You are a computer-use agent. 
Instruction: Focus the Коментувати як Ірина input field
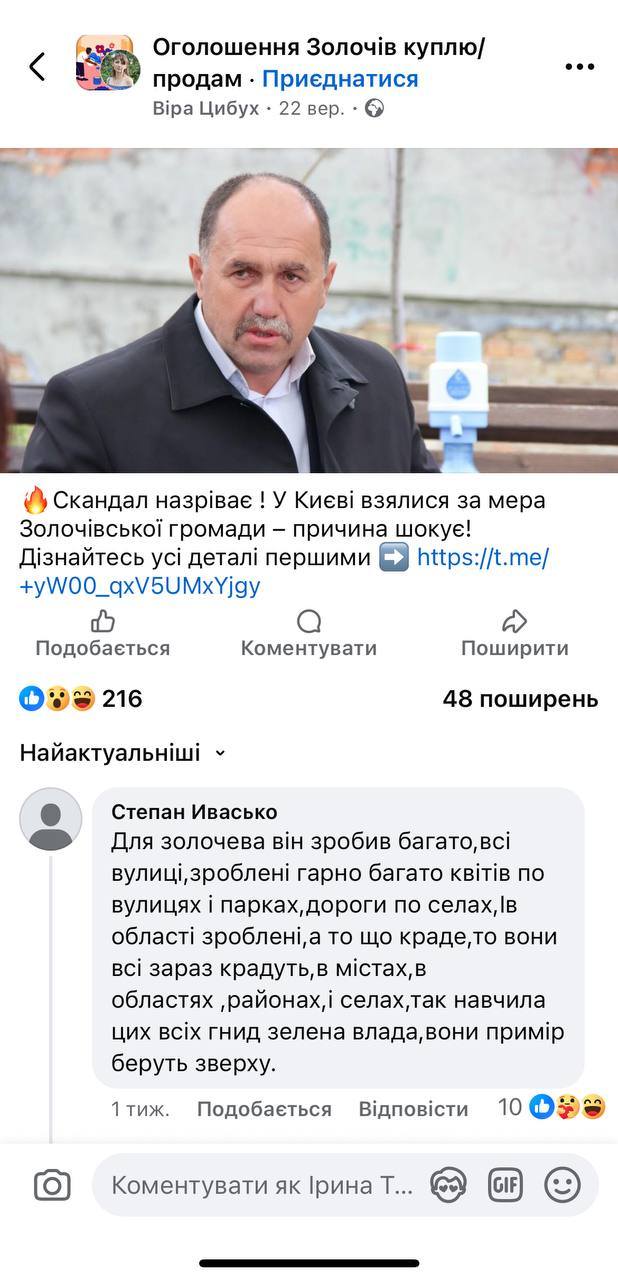(262, 1186)
